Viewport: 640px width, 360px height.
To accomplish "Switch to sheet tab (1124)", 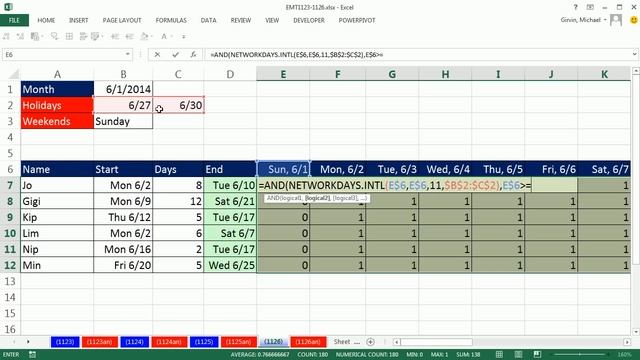I will click(134, 342).
